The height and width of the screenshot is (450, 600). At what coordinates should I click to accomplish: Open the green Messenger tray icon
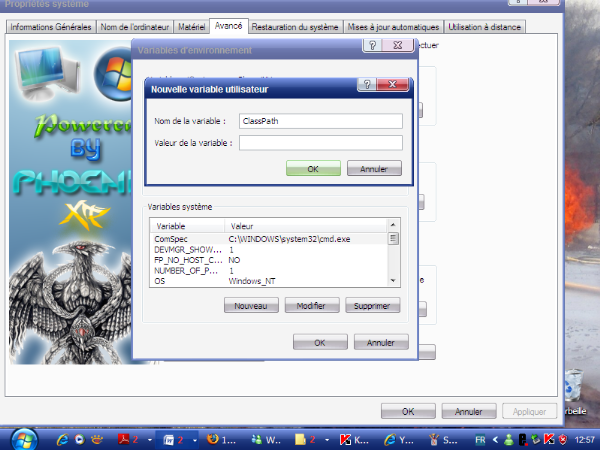(509, 440)
